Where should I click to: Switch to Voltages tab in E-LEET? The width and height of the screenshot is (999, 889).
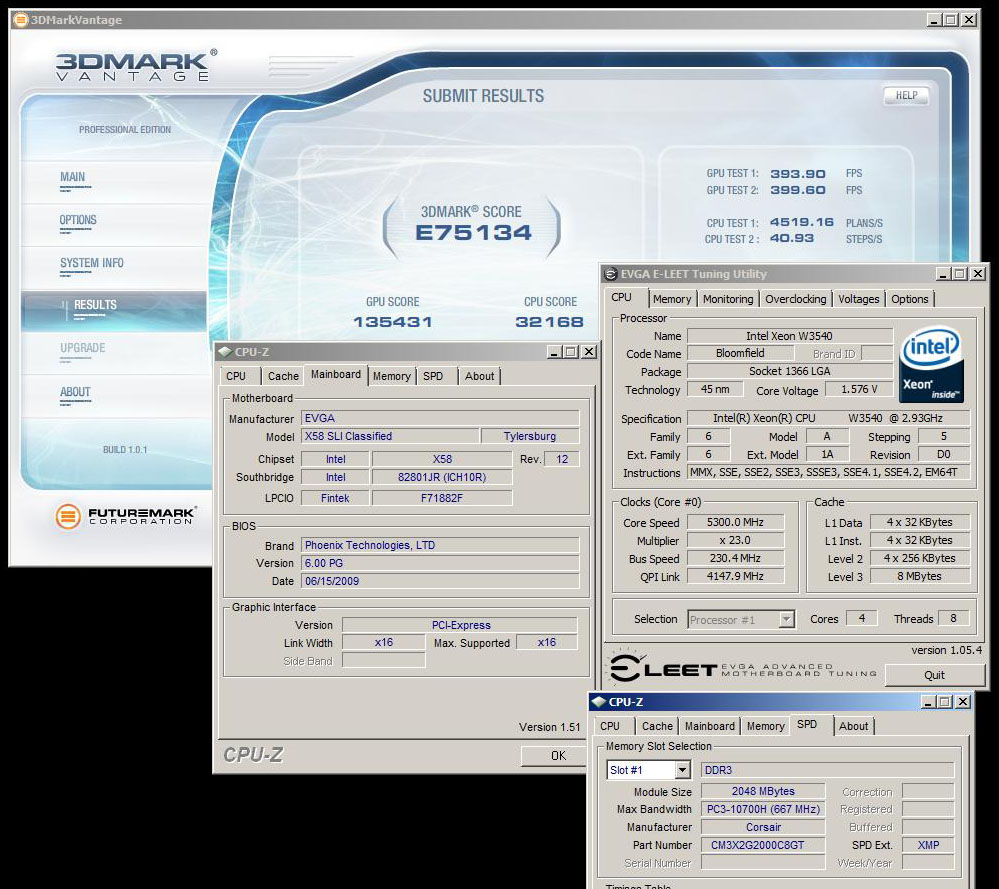click(x=858, y=299)
